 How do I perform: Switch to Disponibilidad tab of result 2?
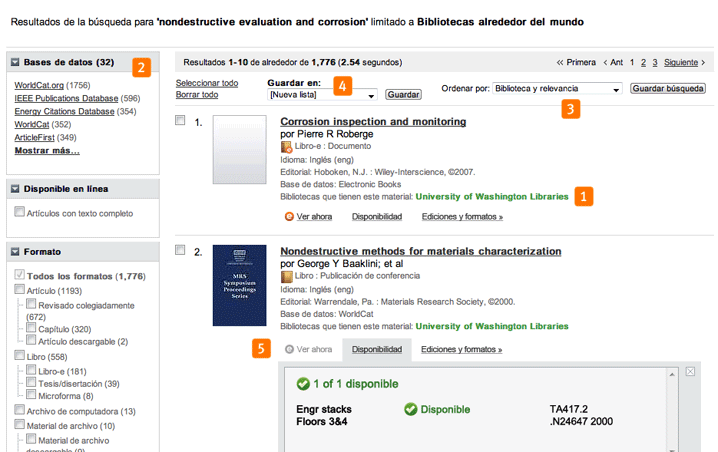(x=377, y=349)
